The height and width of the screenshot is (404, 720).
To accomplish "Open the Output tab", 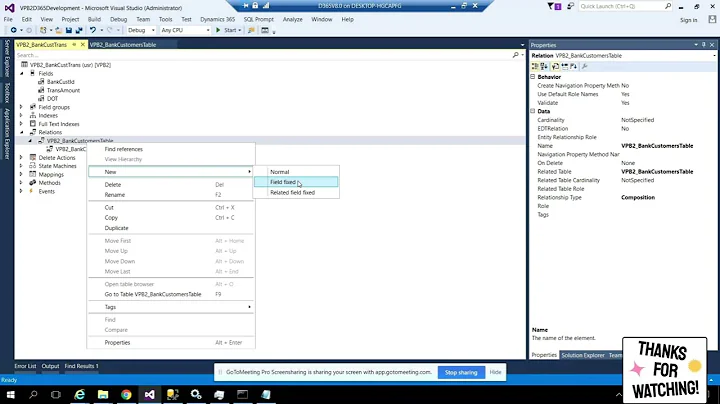I will click(x=51, y=366).
